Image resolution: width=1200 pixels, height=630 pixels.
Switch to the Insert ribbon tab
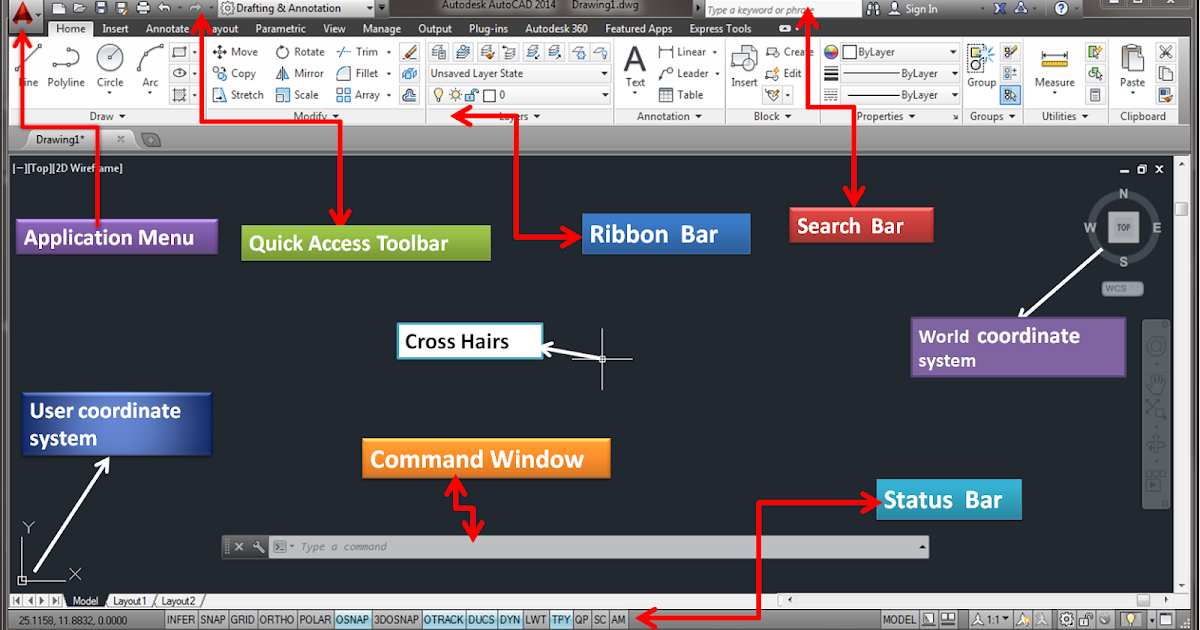pos(115,29)
